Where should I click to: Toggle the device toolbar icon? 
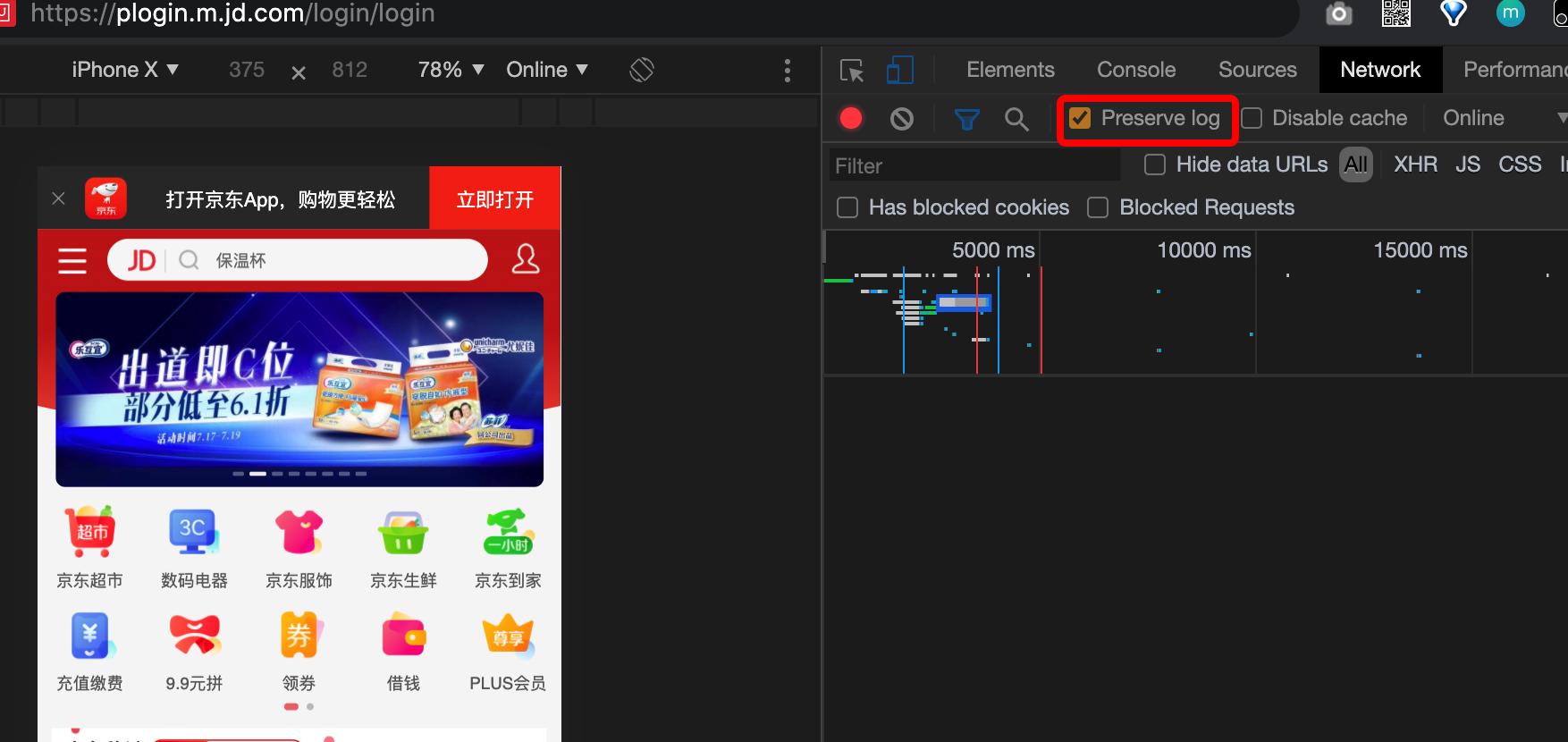(x=899, y=70)
